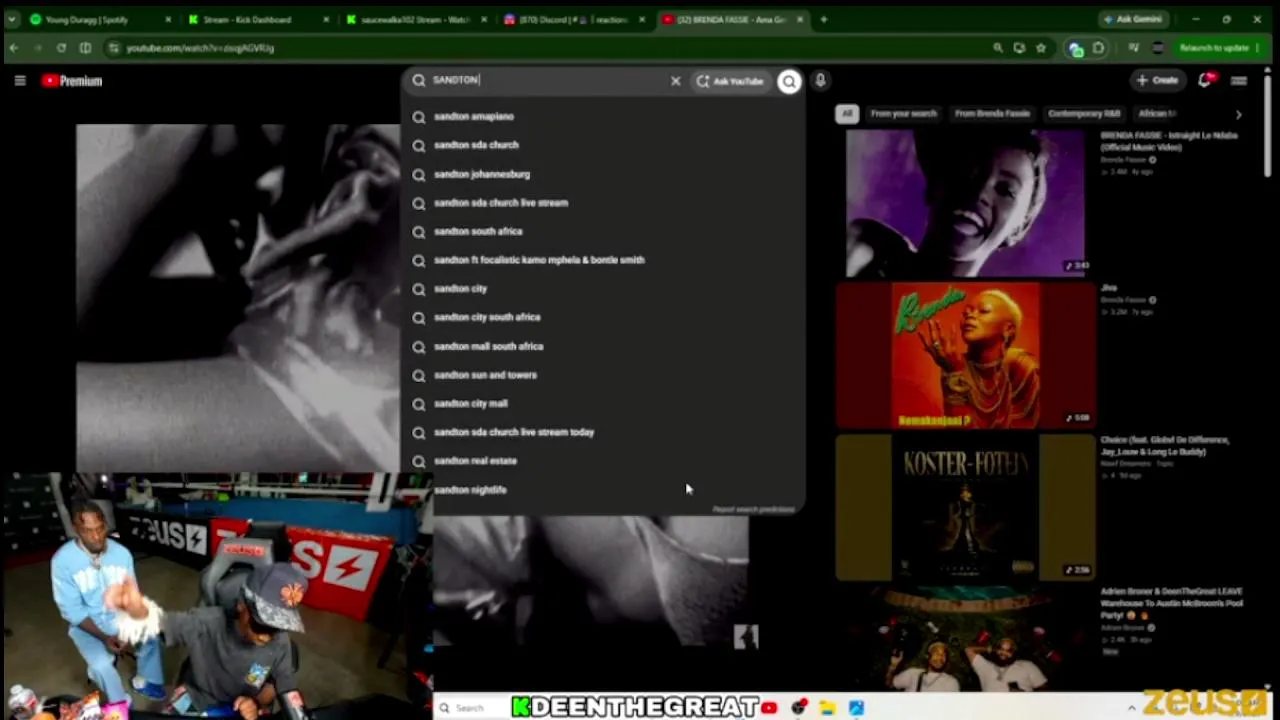Image resolution: width=1280 pixels, height=720 pixels.
Task: Open the YouTube guide hamburger menu
Action: point(20,81)
